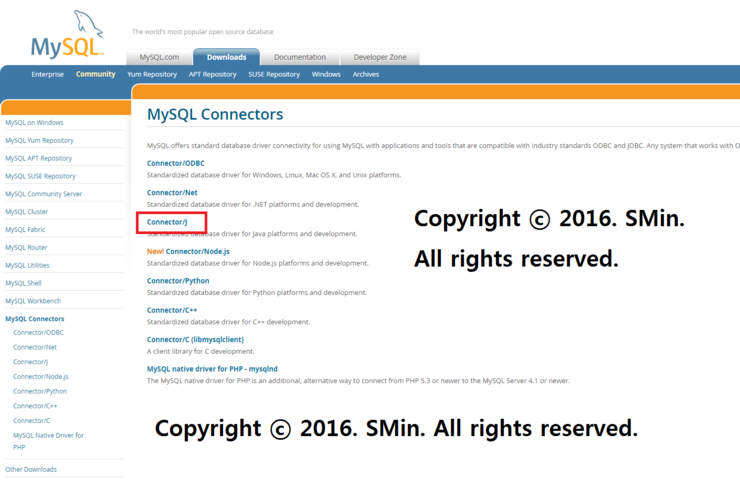Image resolution: width=740 pixels, height=487 pixels.
Task: Click description 'Standardized database driver for .NET platforms'
Action: click(253, 204)
